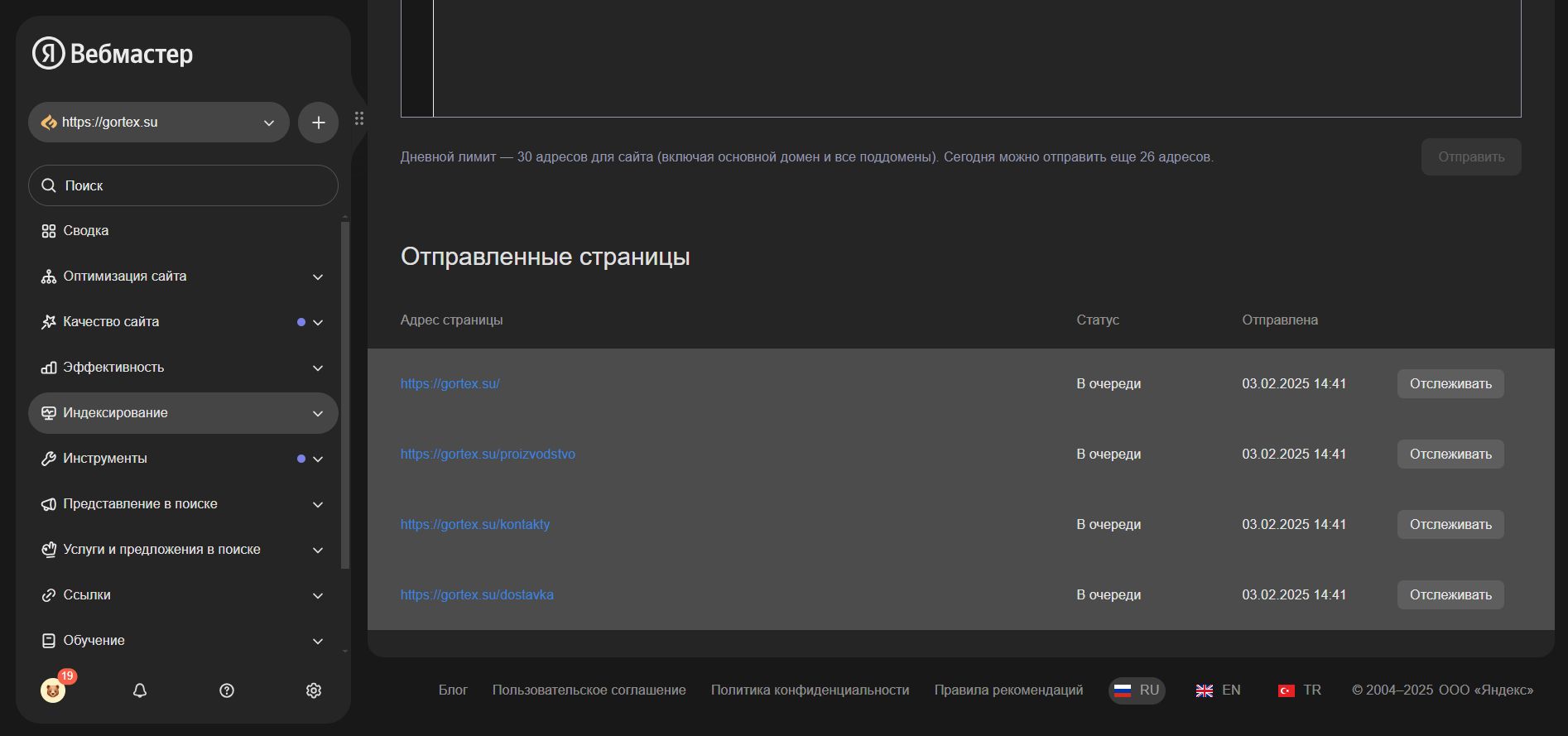Select the Ссылки menu label

87,595
